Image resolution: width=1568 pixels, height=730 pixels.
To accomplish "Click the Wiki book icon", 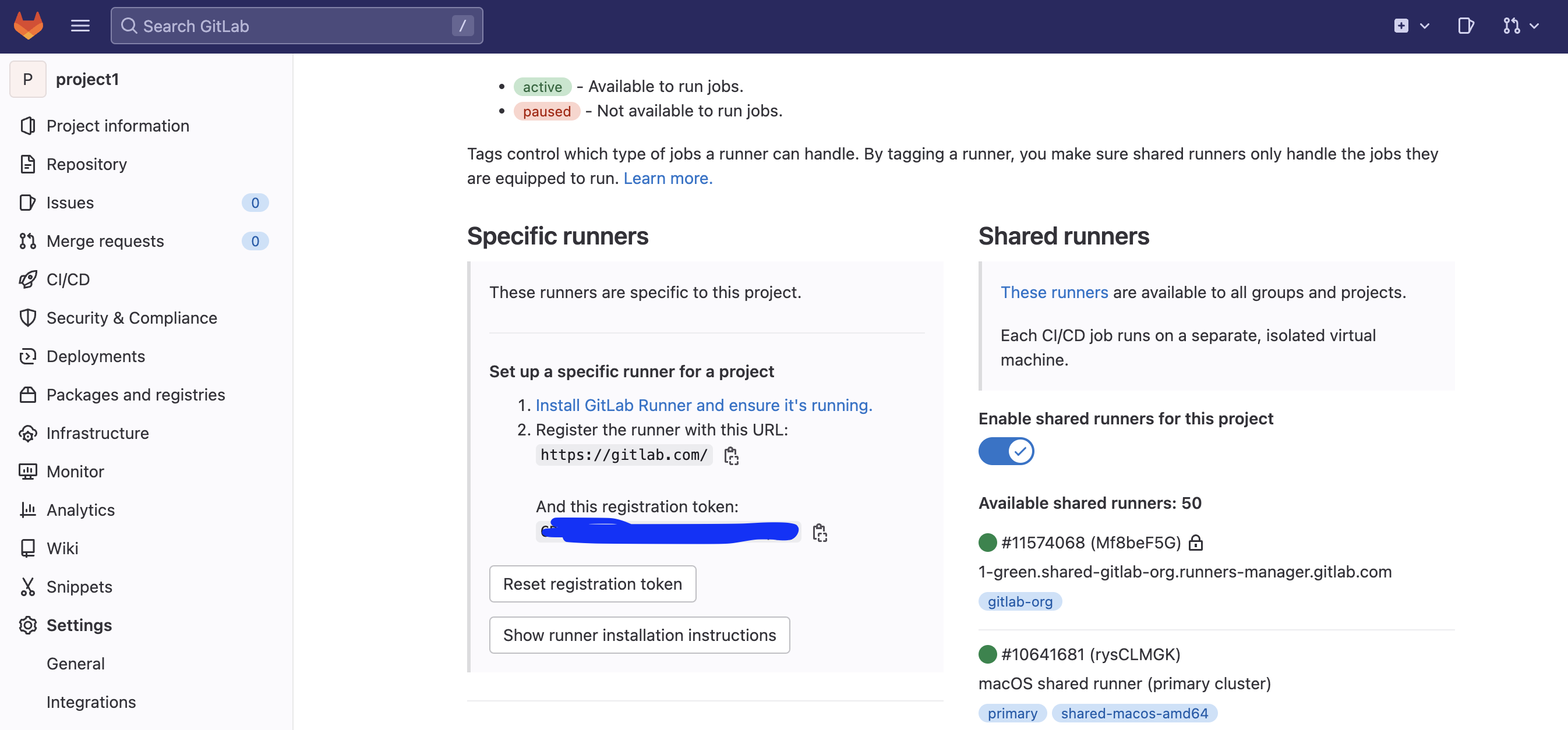I will coord(27,548).
